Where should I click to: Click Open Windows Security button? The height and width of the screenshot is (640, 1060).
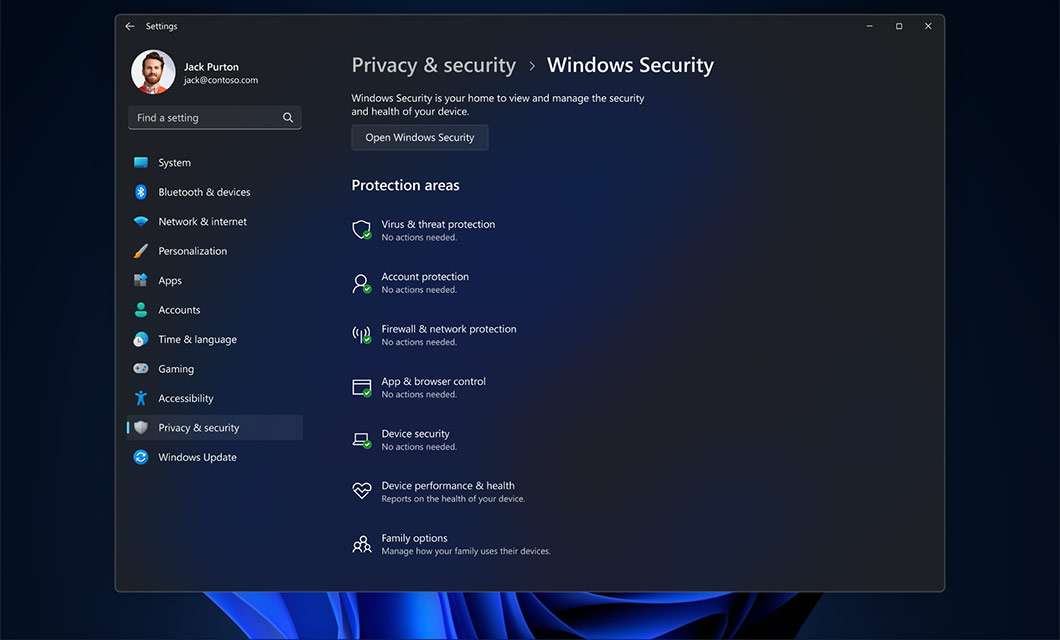tap(419, 137)
